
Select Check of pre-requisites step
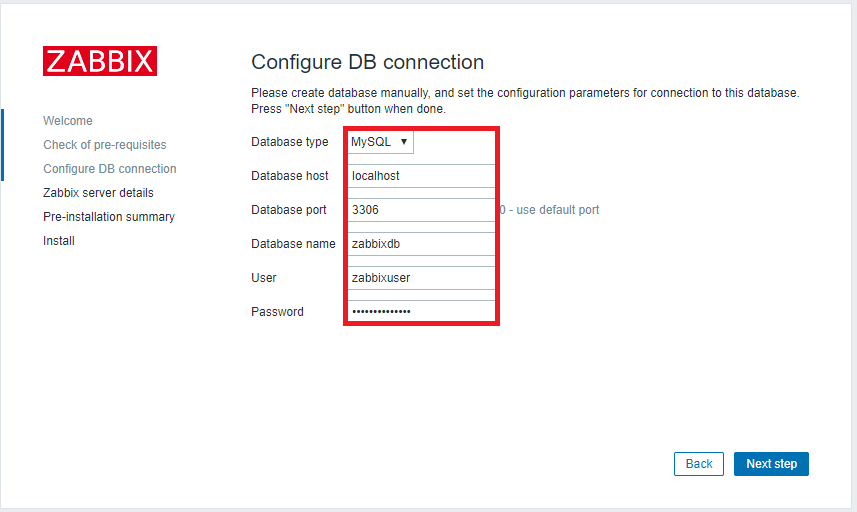[x=105, y=145]
